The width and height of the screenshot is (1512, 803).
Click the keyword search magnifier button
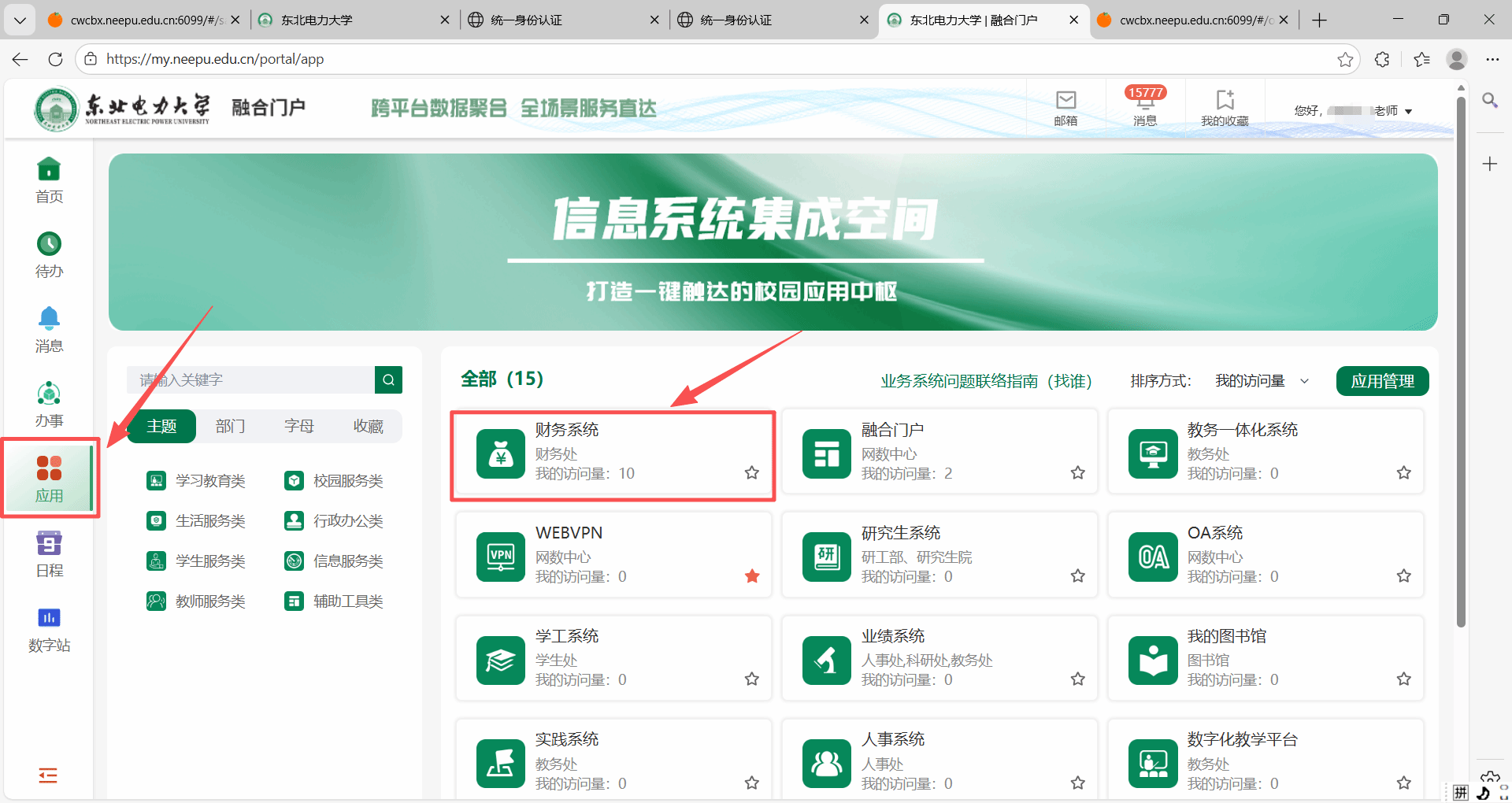[x=388, y=379]
